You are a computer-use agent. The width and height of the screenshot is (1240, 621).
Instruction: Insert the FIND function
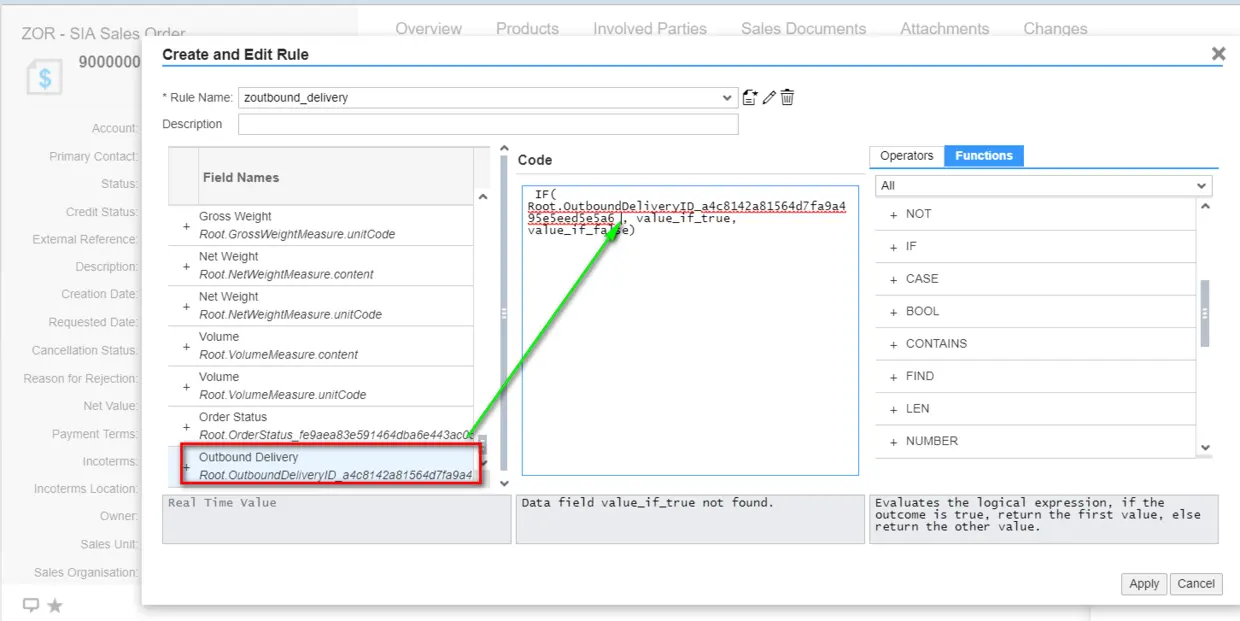[893, 377]
